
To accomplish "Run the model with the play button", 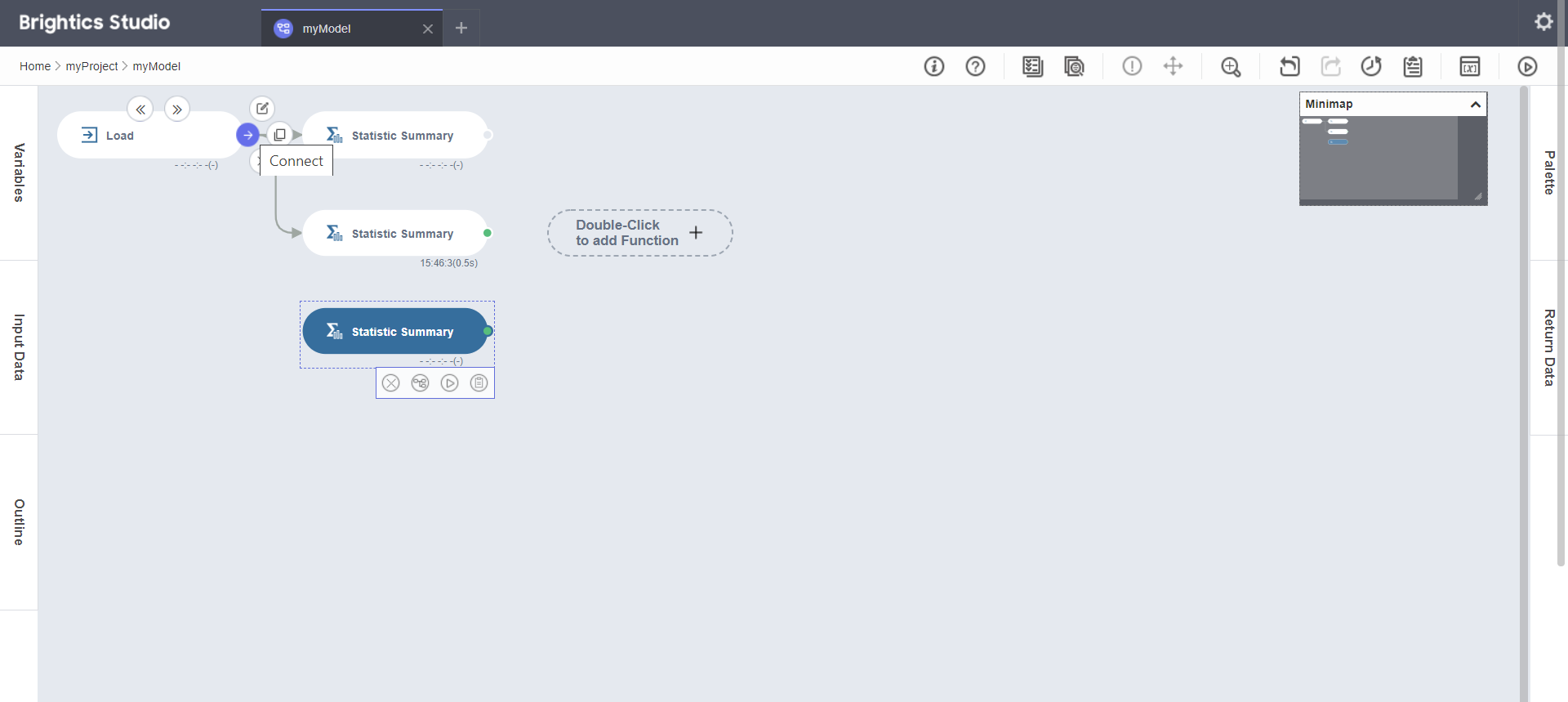I will click(1527, 66).
